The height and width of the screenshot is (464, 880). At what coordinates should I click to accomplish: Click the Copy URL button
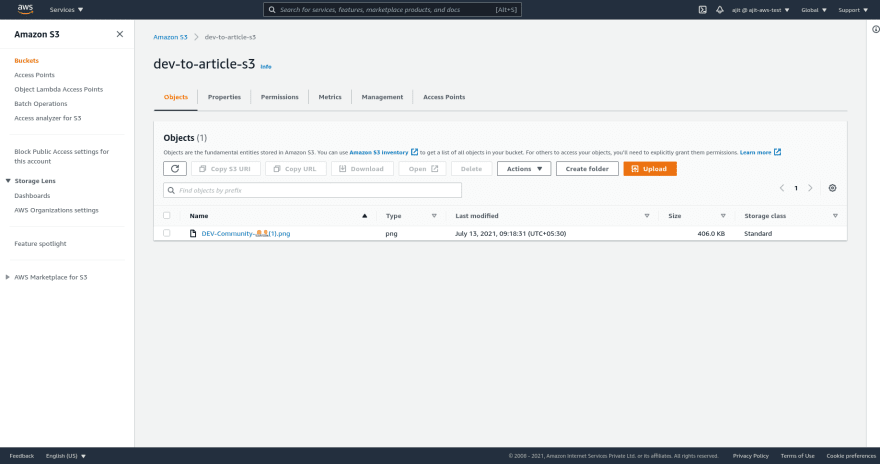point(295,169)
